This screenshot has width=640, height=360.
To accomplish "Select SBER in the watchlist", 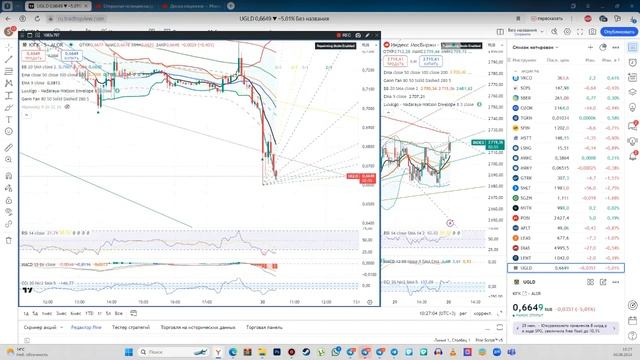I will [566, 98].
